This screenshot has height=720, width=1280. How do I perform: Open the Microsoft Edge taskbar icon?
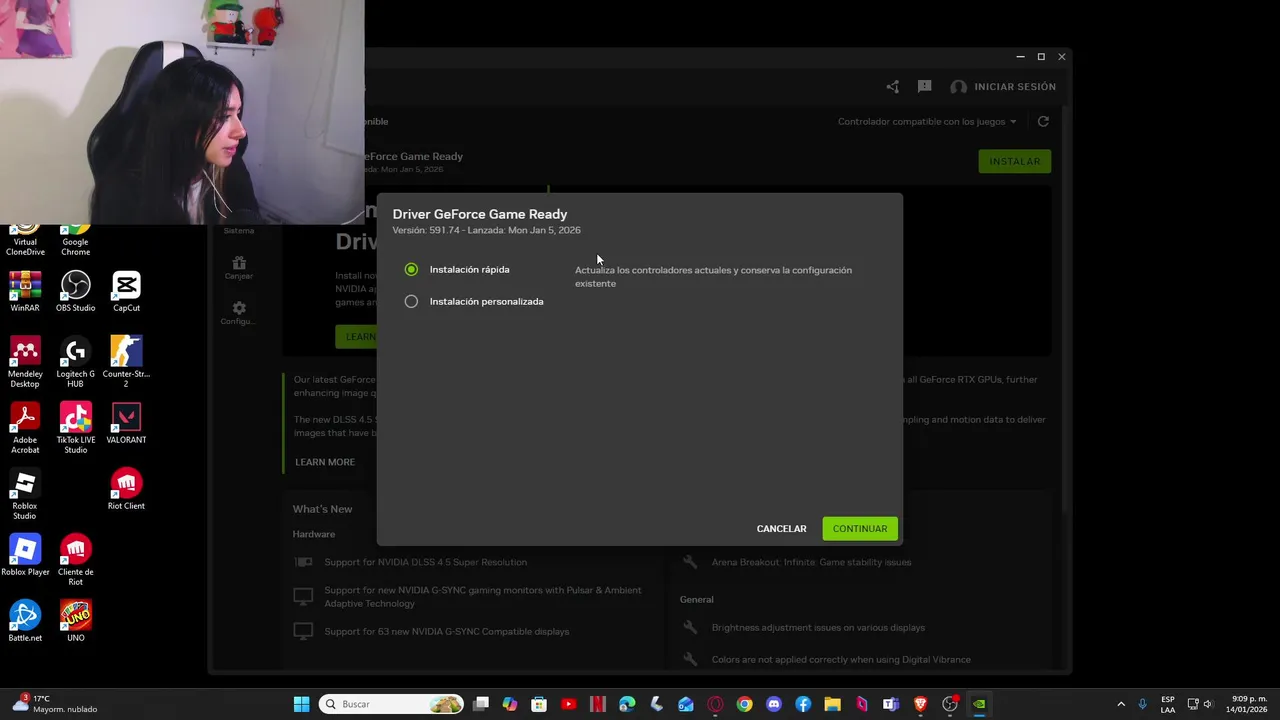pos(627,704)
